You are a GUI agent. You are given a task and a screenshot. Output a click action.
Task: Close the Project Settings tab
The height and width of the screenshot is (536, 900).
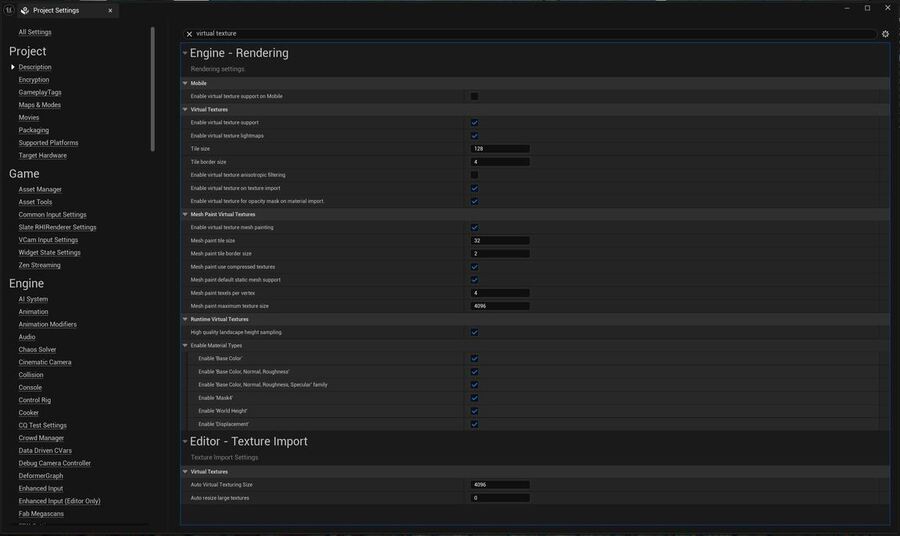click(110, 10)
